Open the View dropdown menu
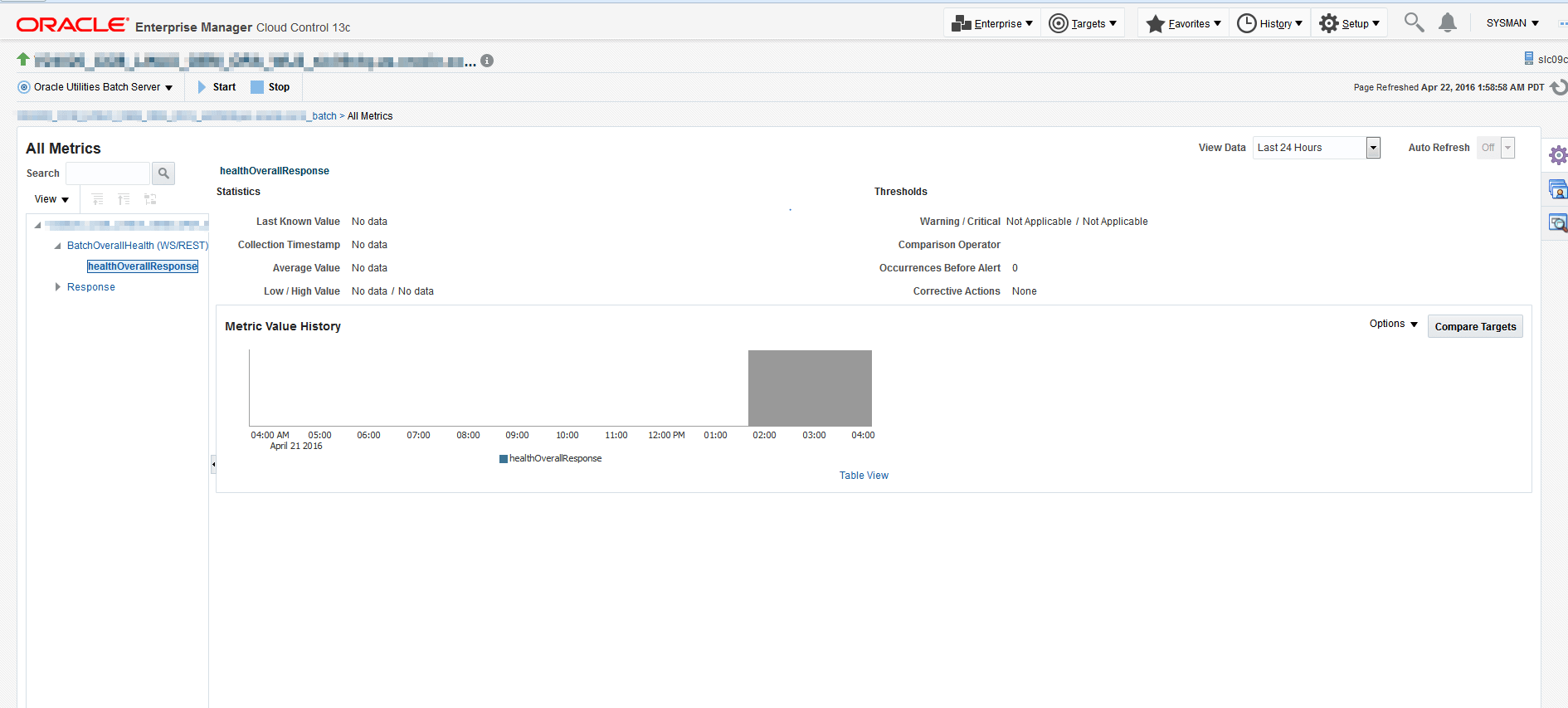The width and height of the screenshot is (1568, 708). [51, 199]
